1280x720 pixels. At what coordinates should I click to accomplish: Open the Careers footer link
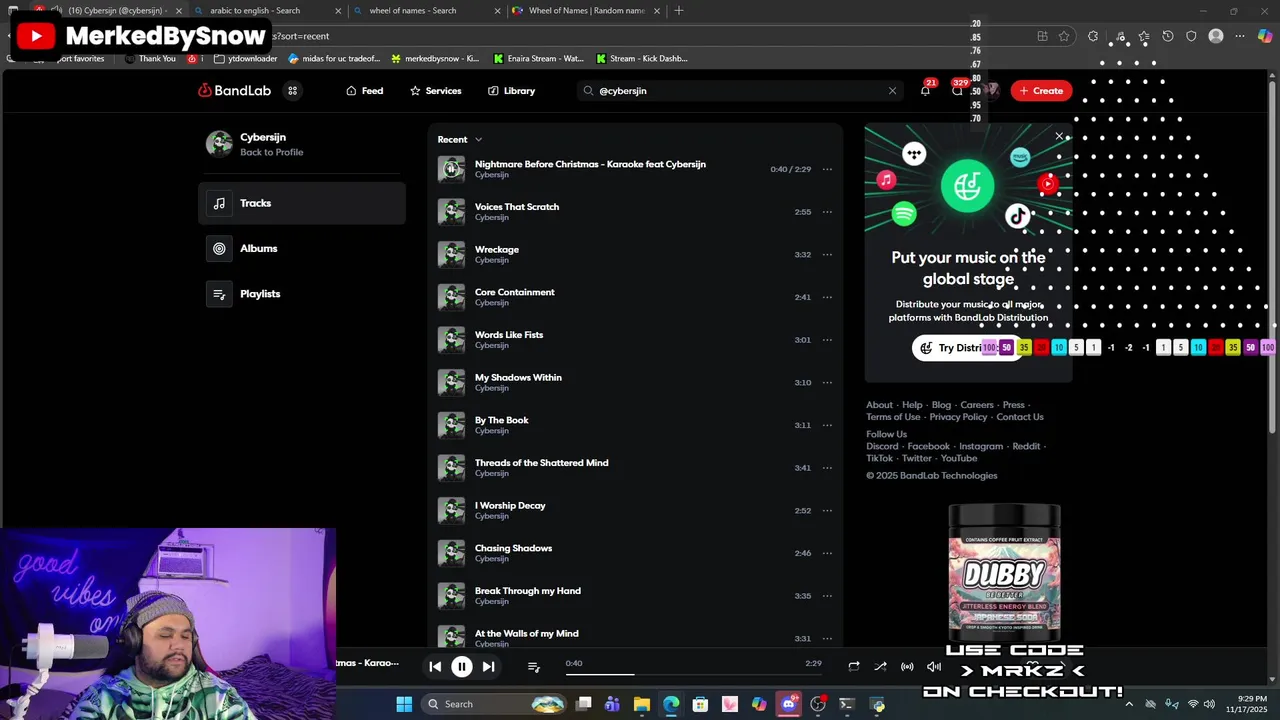point(977,405)
